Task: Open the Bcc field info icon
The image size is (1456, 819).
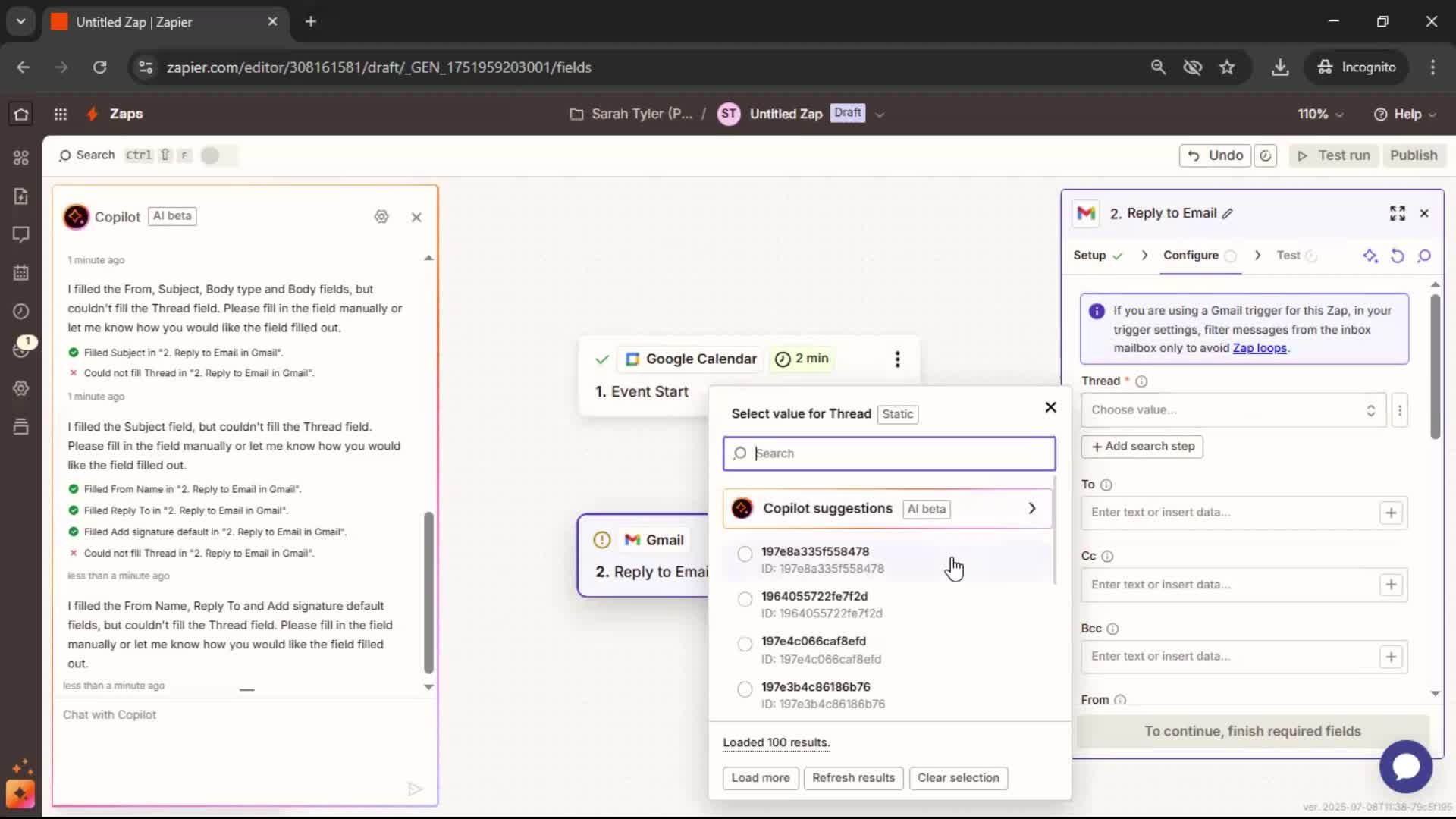Action: click(1112, 629)
